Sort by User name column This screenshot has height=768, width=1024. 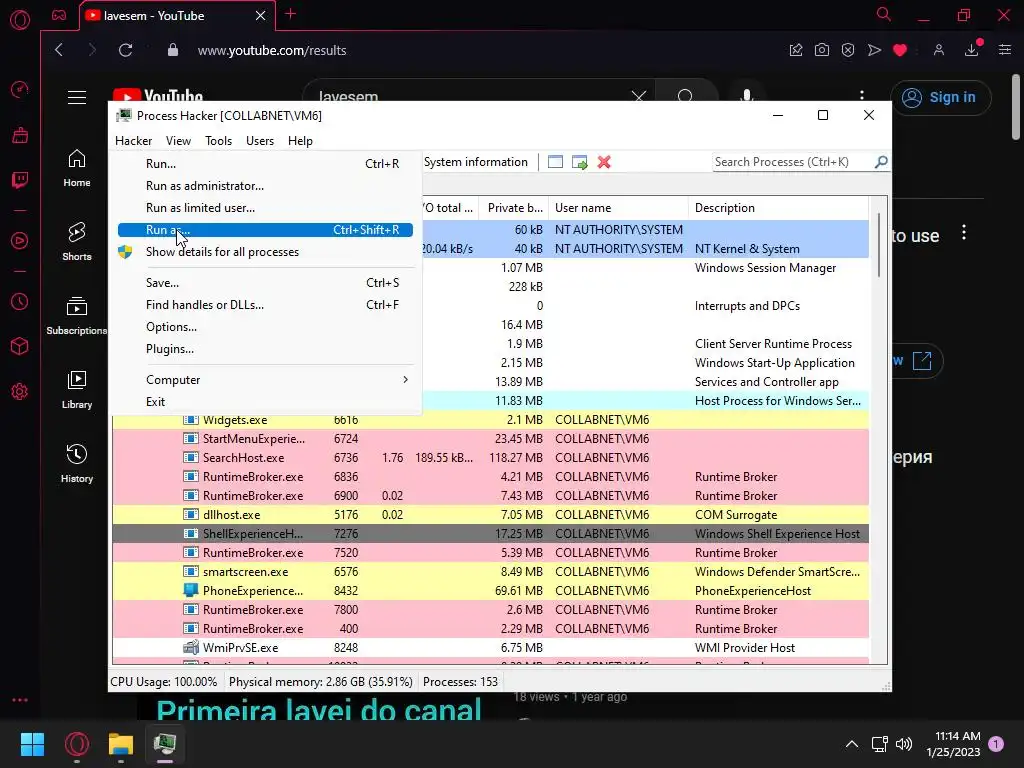click(x=618, y=208)
